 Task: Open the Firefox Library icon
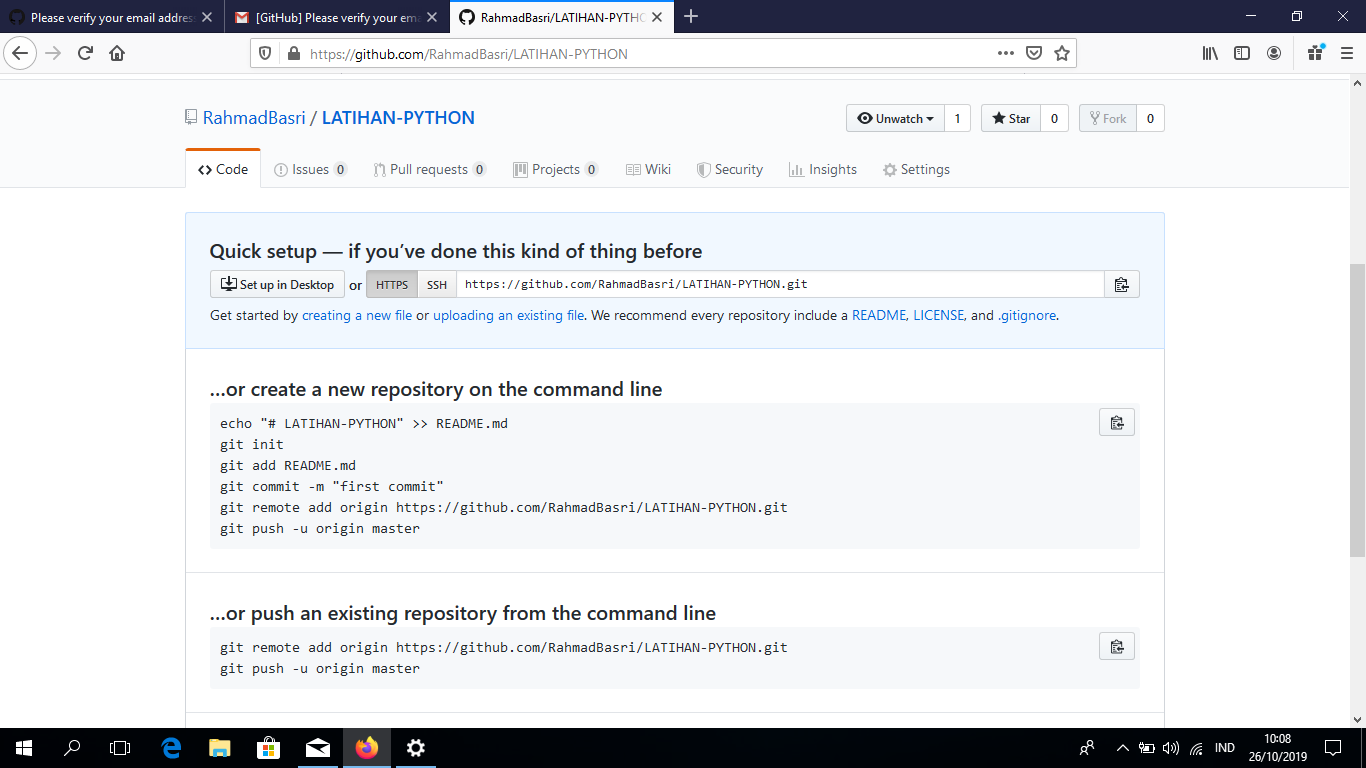1209,53
